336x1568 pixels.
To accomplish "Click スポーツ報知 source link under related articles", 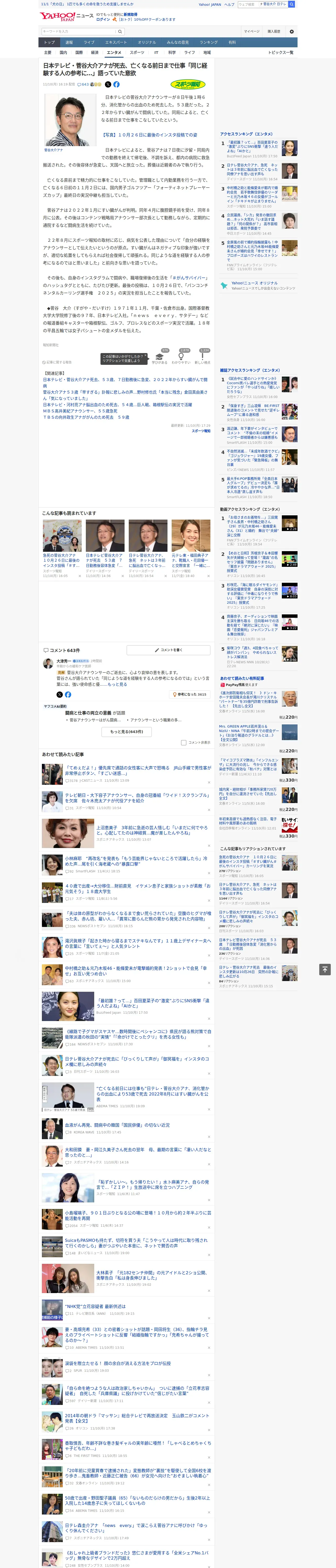I will coord(201,430).
